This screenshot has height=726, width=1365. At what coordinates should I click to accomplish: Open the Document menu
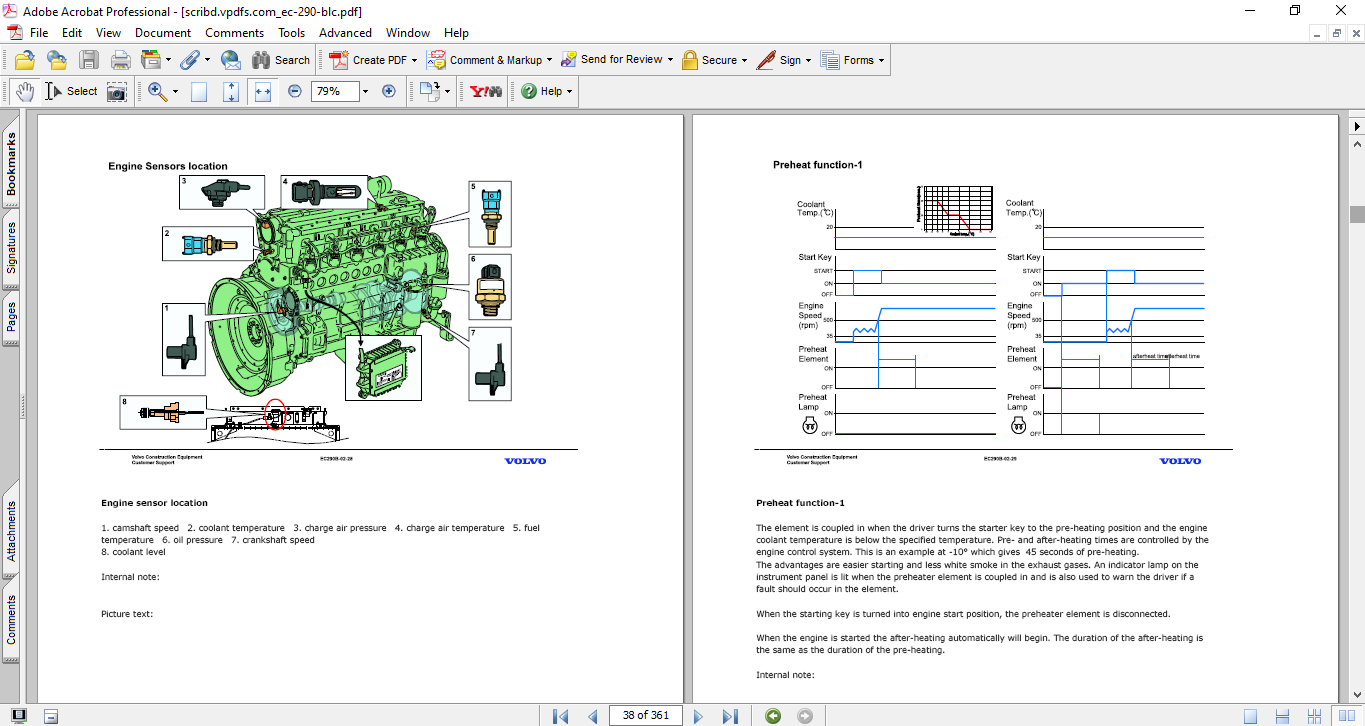click(x=163, y=33)
